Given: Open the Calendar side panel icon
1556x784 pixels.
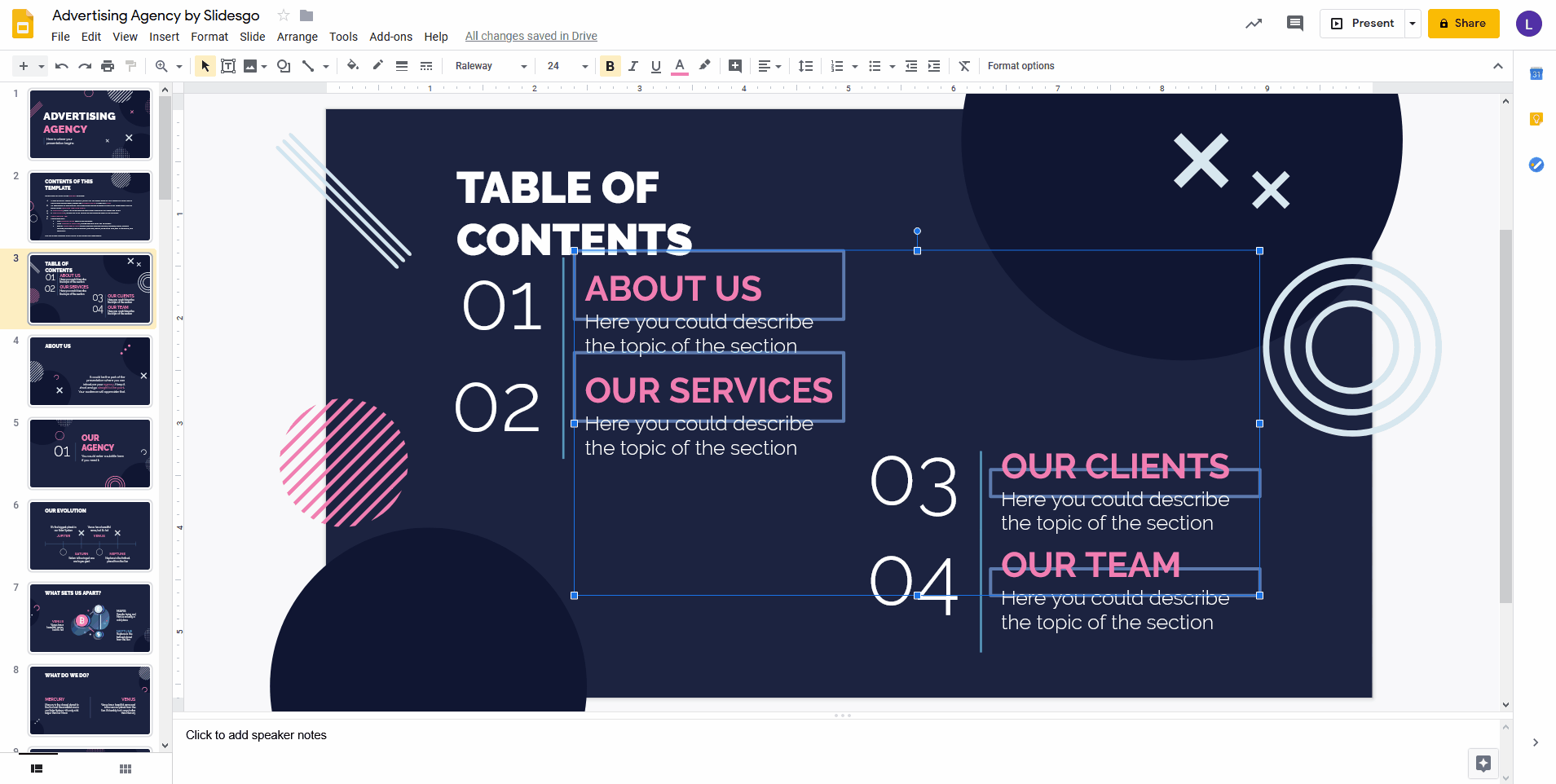Looking at the screenshot, I should pos(1536,74).
